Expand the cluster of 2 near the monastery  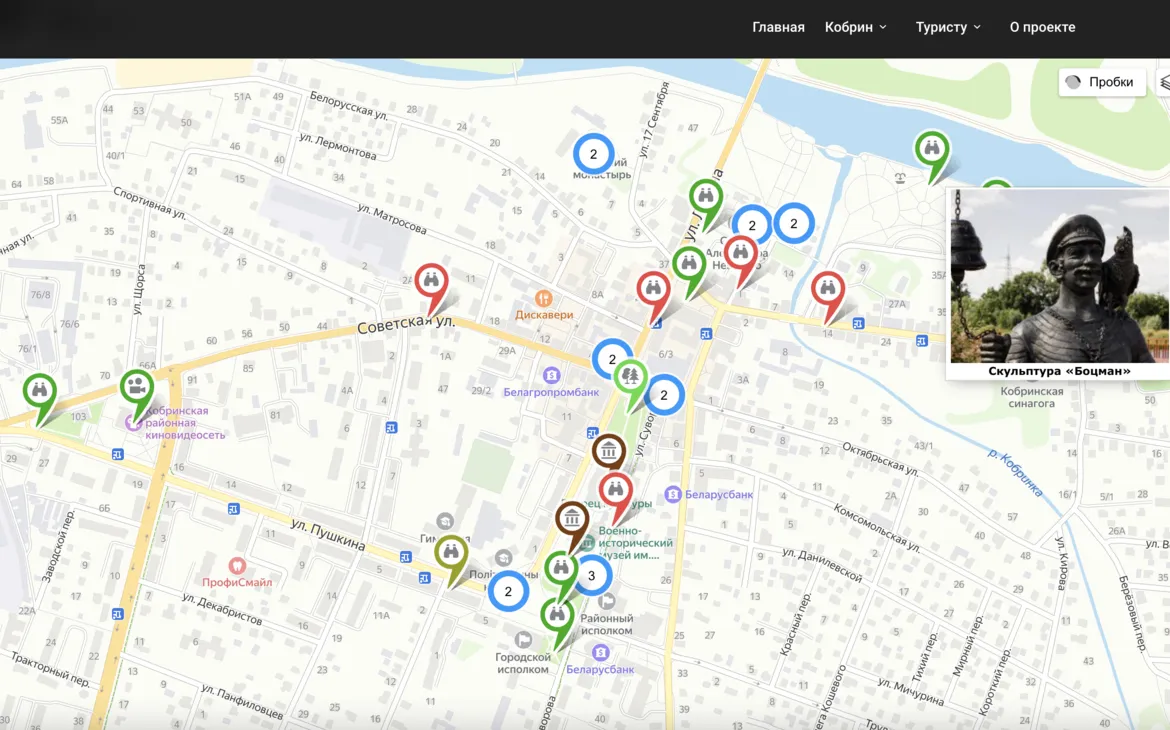pyautogui.click(x=593, y=154)
